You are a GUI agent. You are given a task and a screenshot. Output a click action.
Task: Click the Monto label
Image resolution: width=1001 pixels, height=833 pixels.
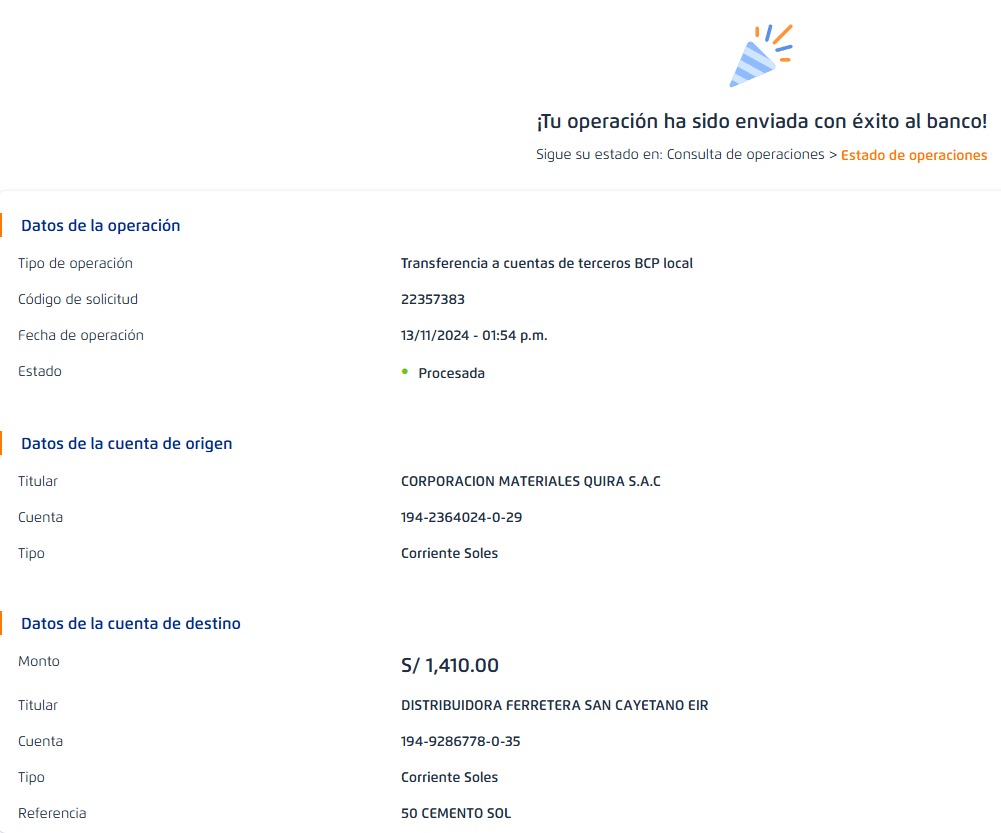(x=39, y=662)
